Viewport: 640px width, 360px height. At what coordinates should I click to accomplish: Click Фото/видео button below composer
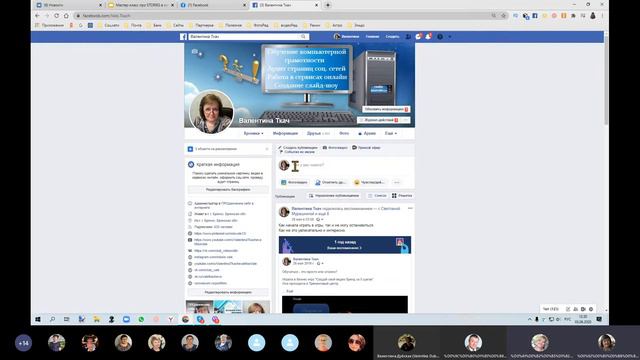294,182
